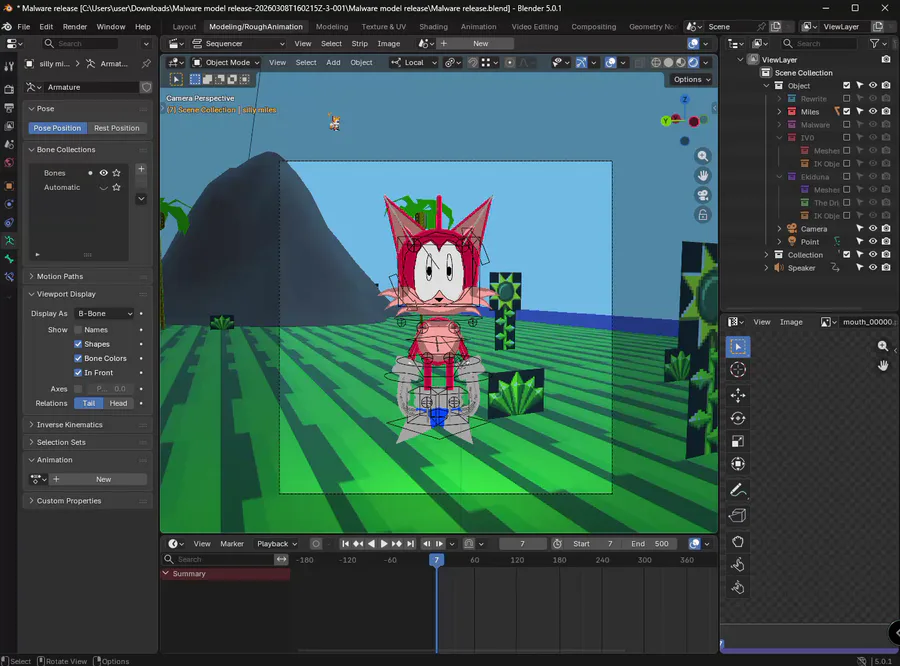Hide Miles collection in viewport via eye
The height and width of the screenshot is (666, 900).
[872, 111]
